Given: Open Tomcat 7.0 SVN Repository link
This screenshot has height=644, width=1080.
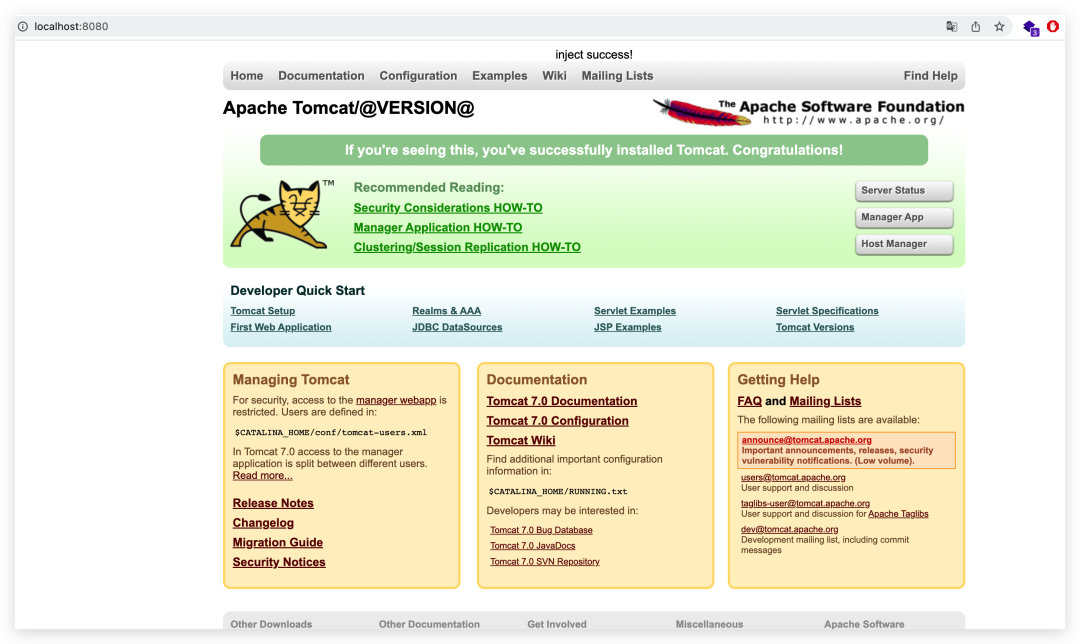Looking at the screenshot, I should pos(544,562).
